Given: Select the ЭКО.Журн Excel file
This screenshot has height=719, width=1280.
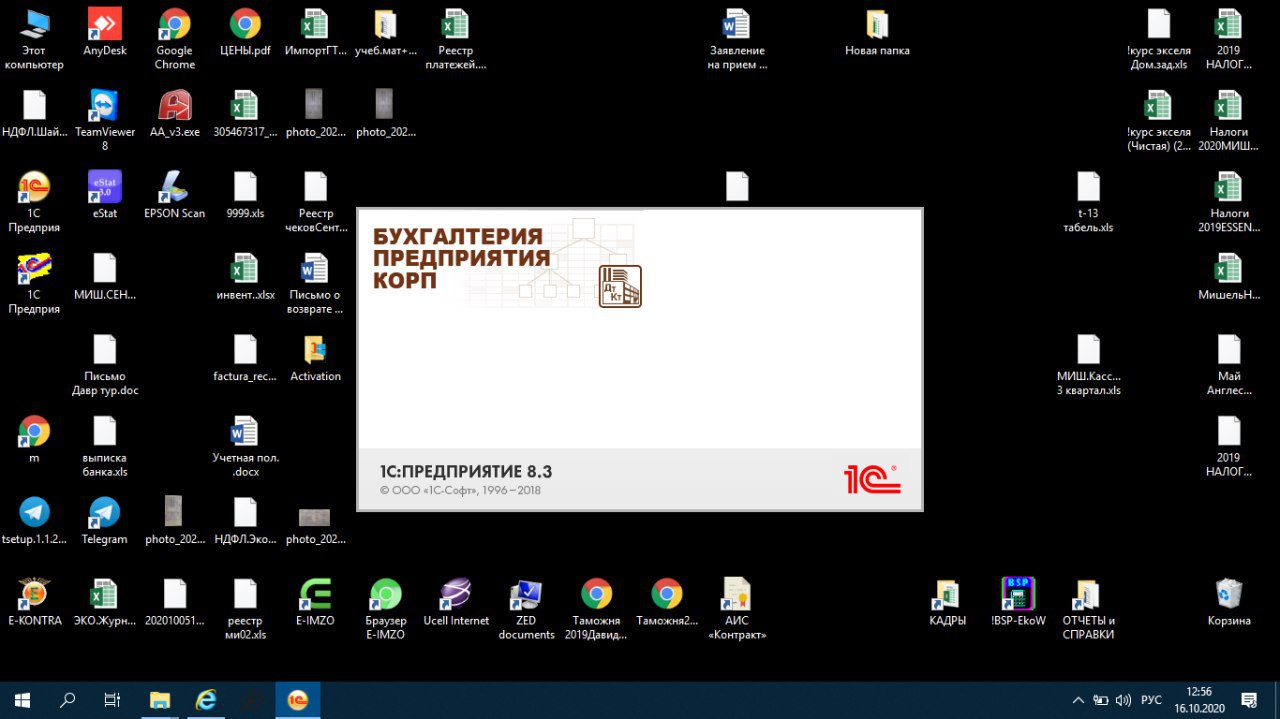Looking at the screenshot, I should [x=105, y=602].
